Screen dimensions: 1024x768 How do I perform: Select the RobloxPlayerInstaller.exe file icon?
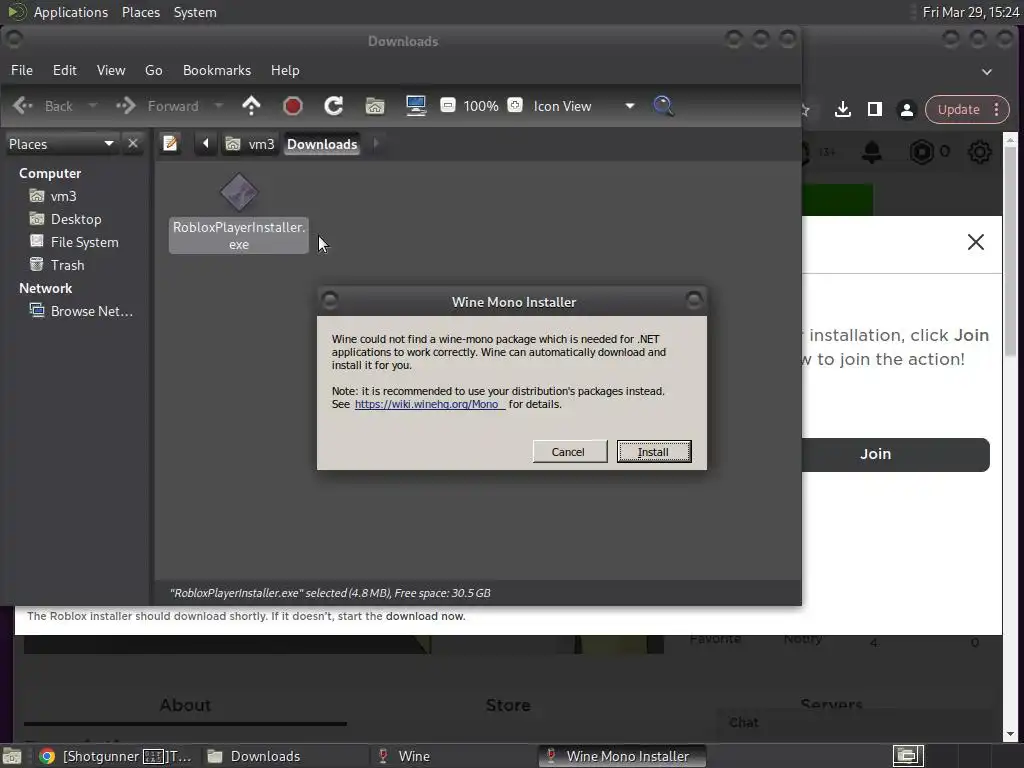pyautogui.click(x=239, y=192)
